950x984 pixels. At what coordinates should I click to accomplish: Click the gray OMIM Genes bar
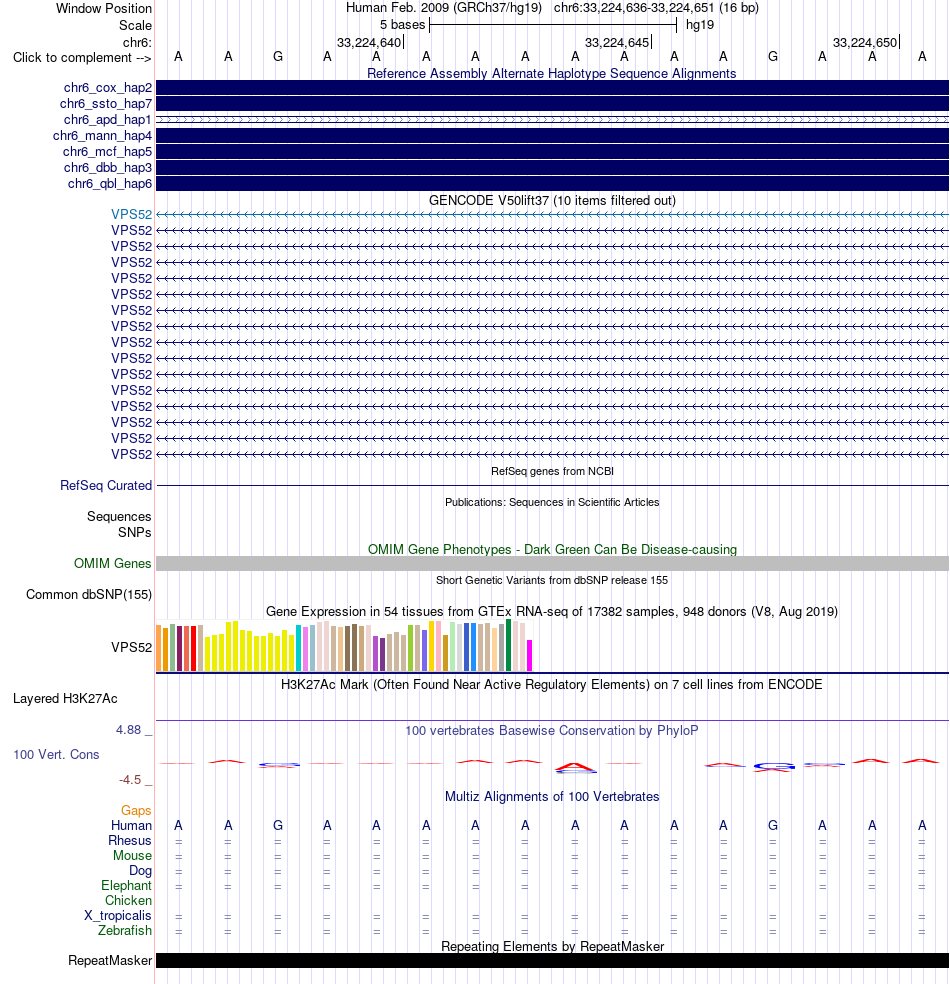[552, 564]
